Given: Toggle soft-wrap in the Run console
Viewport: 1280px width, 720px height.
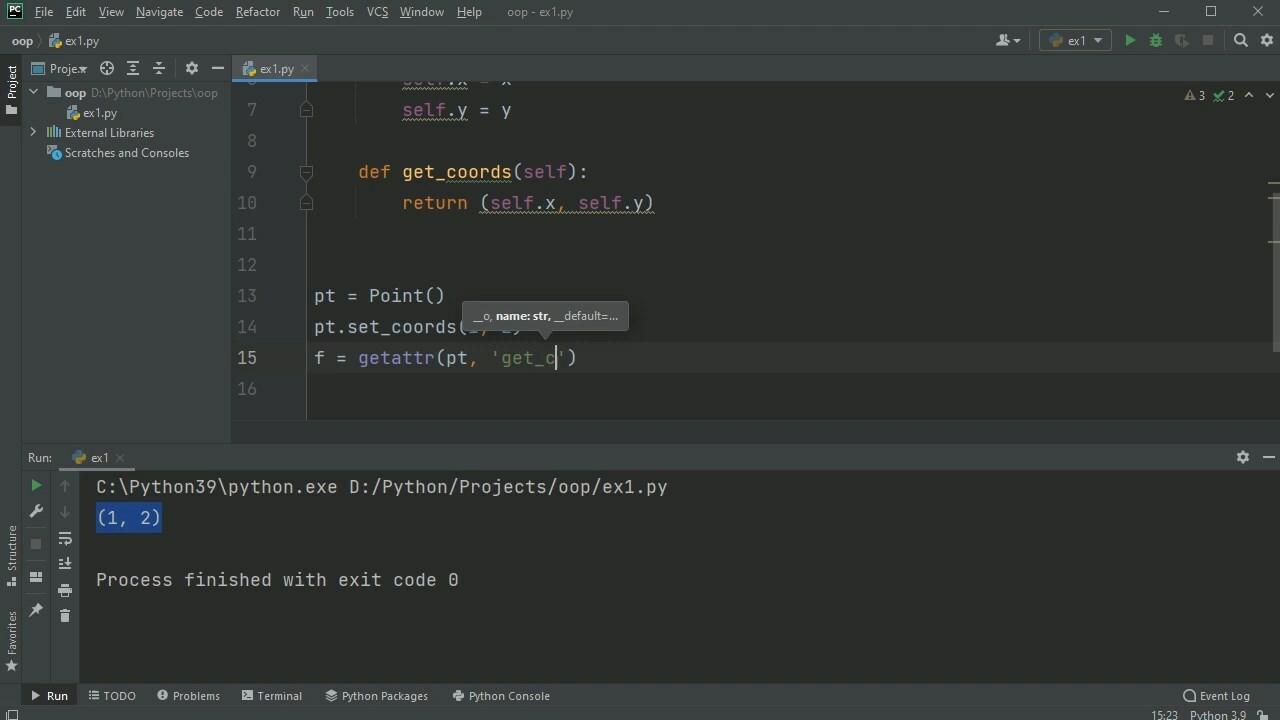Looking at the screenshot, I should point(65,539).
